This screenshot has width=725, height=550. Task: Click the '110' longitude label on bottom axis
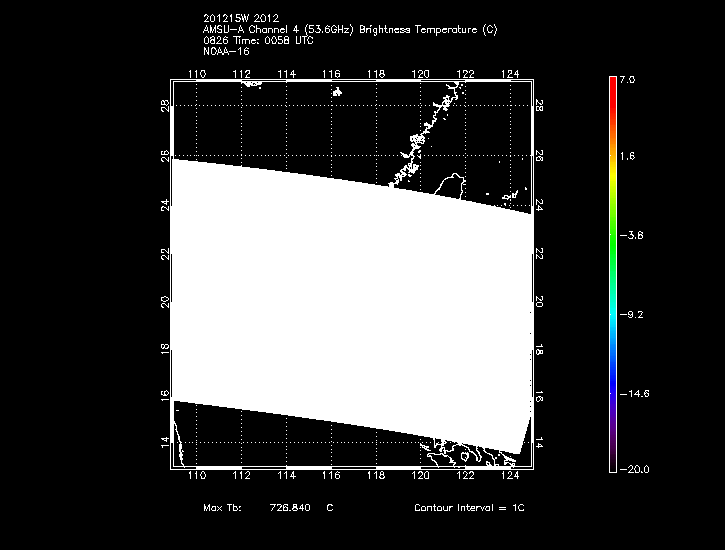[197, 475]
